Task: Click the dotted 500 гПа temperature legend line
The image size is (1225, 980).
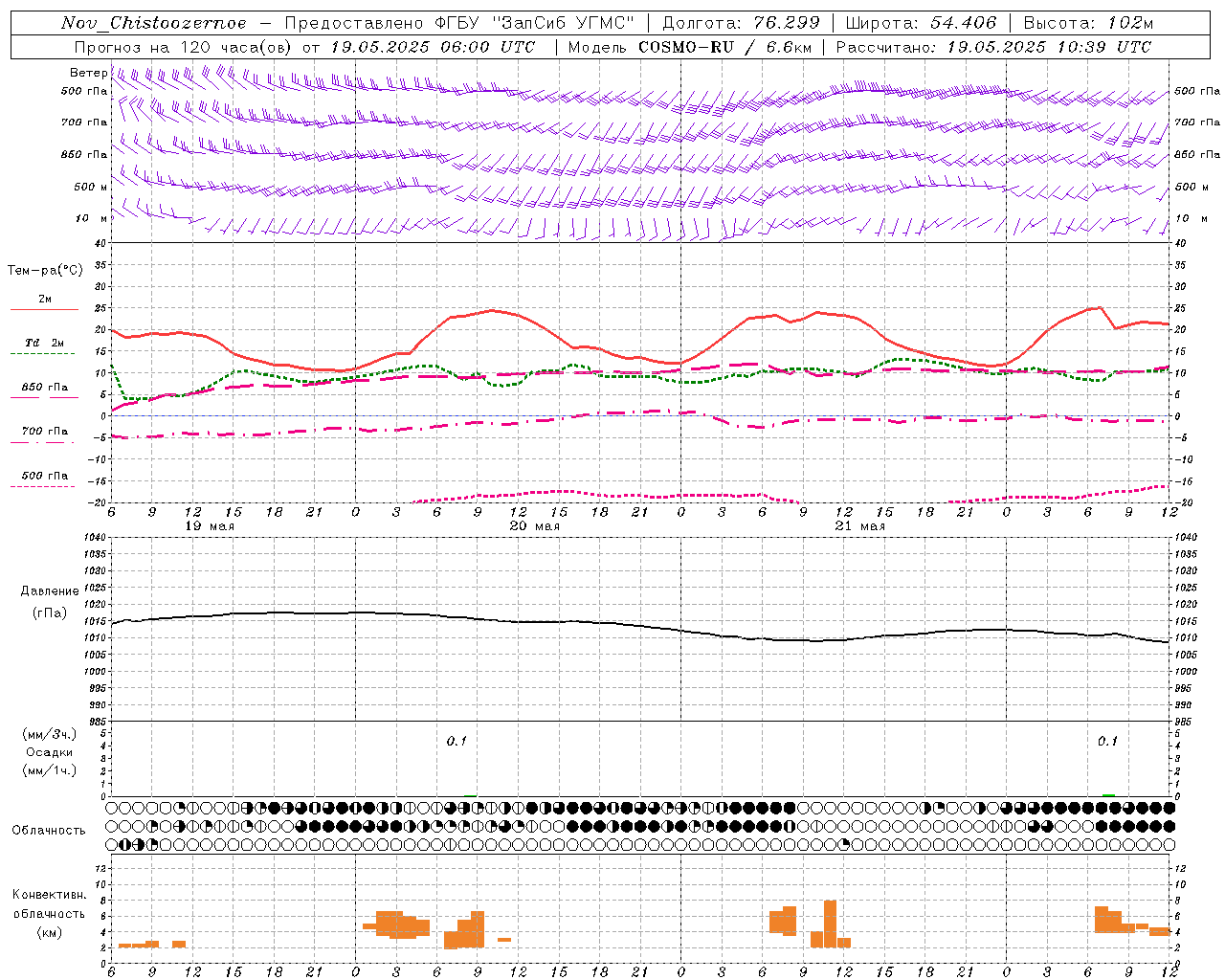Action: [x=44, y=486]
